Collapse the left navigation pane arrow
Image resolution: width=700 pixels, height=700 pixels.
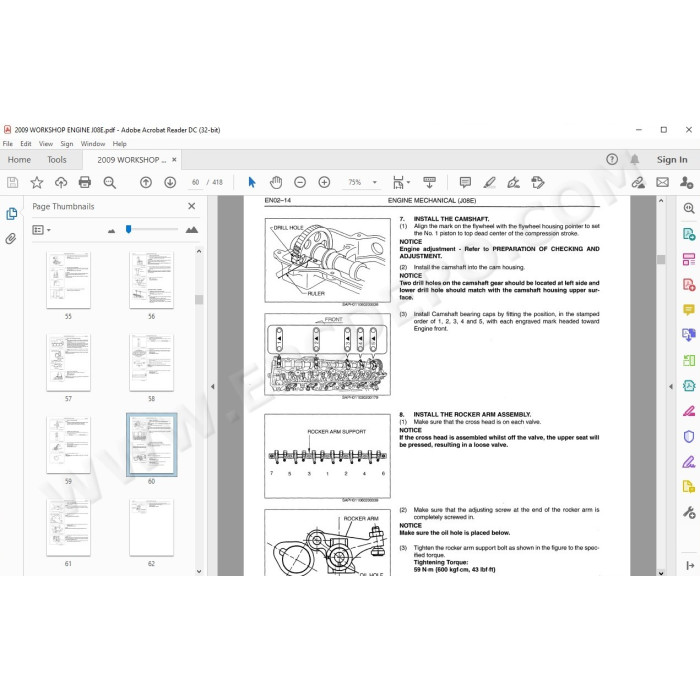pyautogui.click(x=212, y=387)
